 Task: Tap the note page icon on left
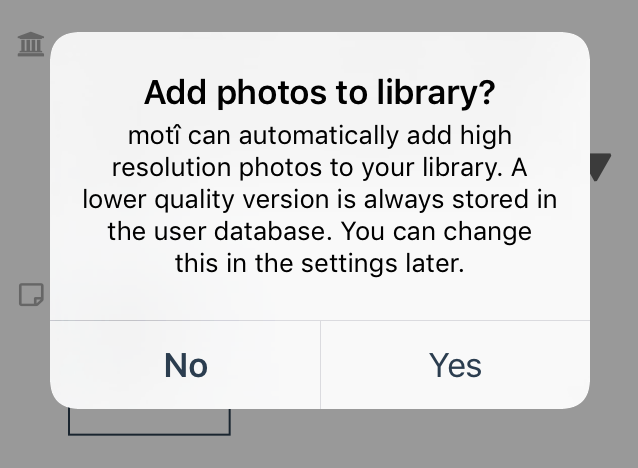tap(31, 295)
